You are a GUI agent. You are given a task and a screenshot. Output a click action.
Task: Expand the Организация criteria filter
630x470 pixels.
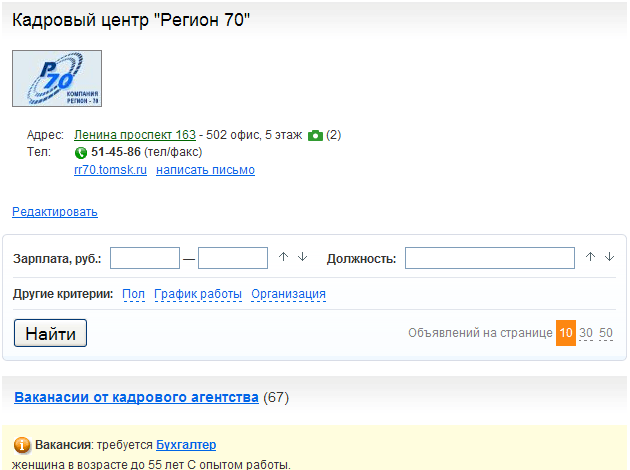coord(288,294)
